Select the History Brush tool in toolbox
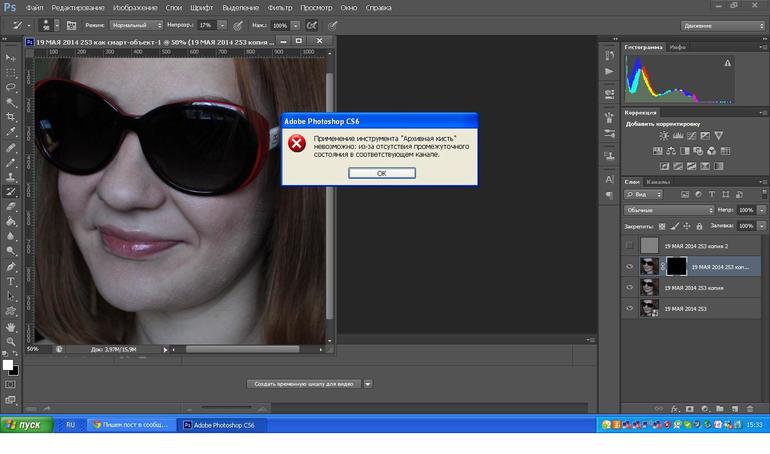 coord(11,191)
